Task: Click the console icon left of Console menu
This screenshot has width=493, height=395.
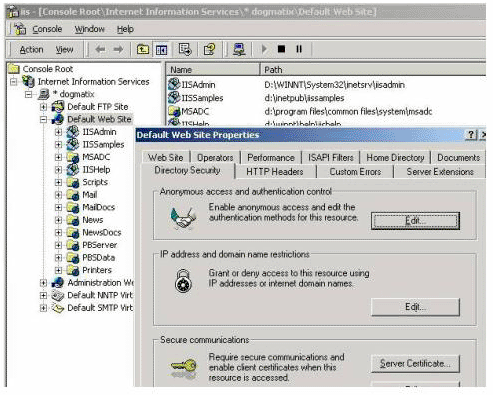Action: point(19,29)
